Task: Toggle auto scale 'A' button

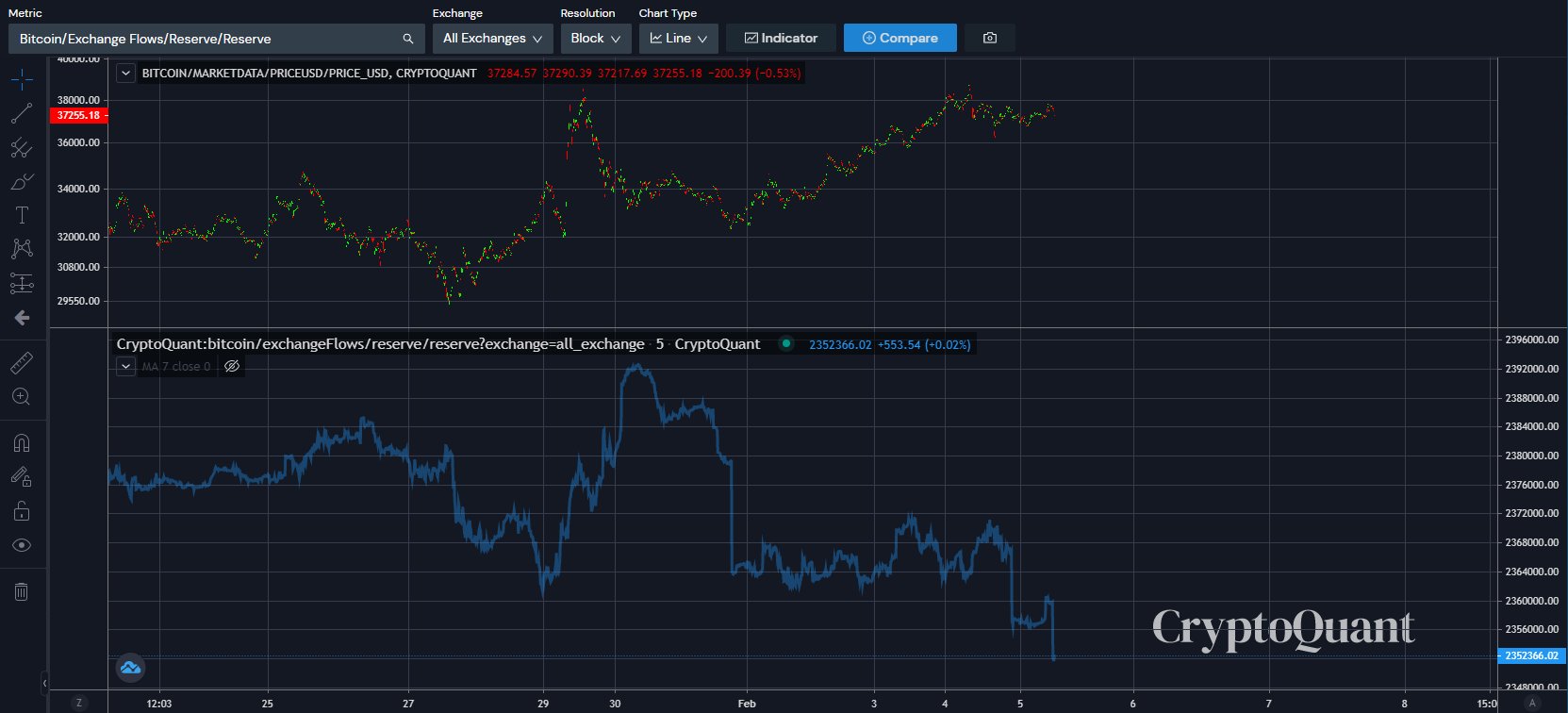Action: click(1532, 703)
